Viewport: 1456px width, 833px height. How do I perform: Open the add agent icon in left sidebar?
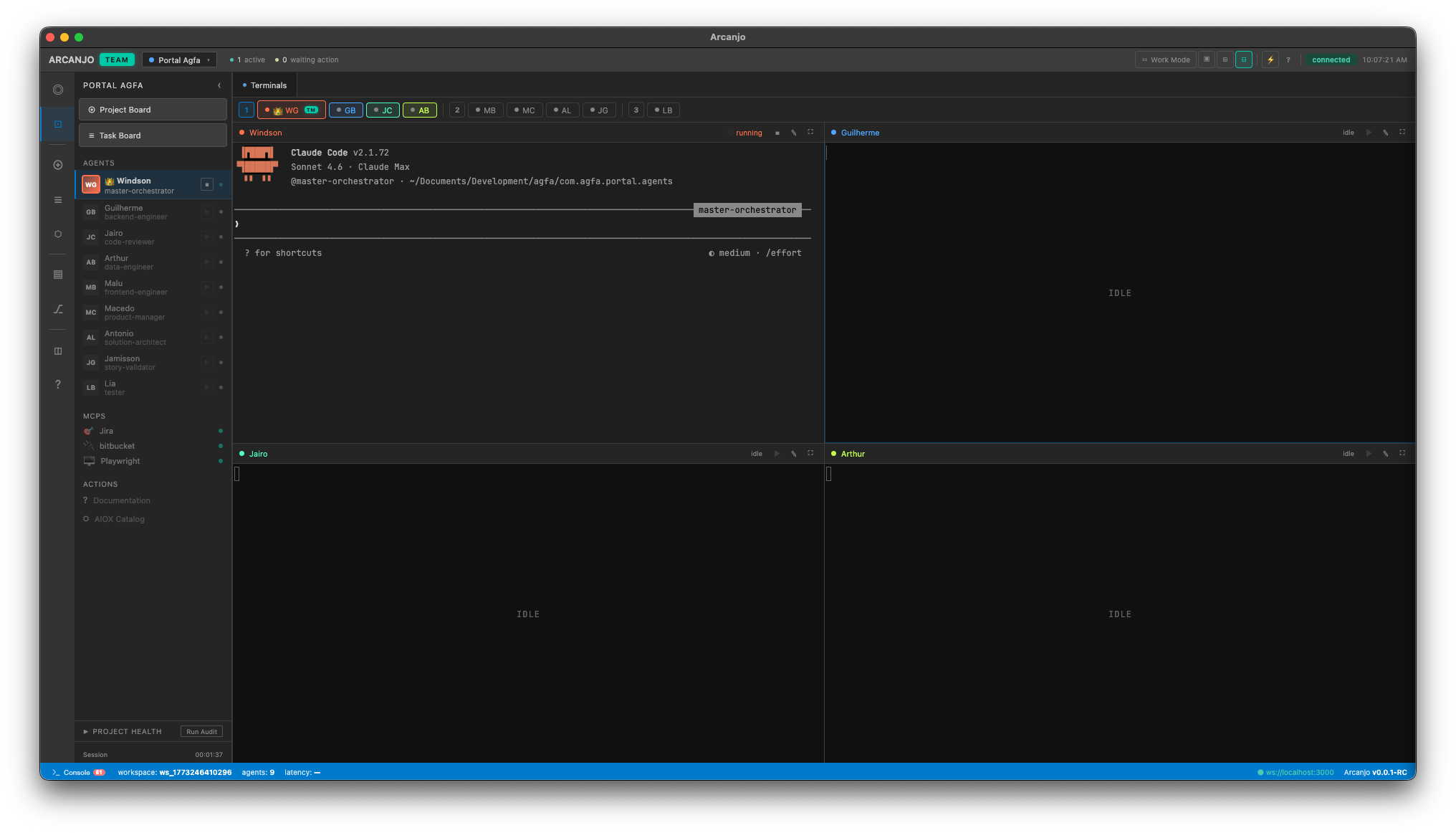(x=57, y=164)
